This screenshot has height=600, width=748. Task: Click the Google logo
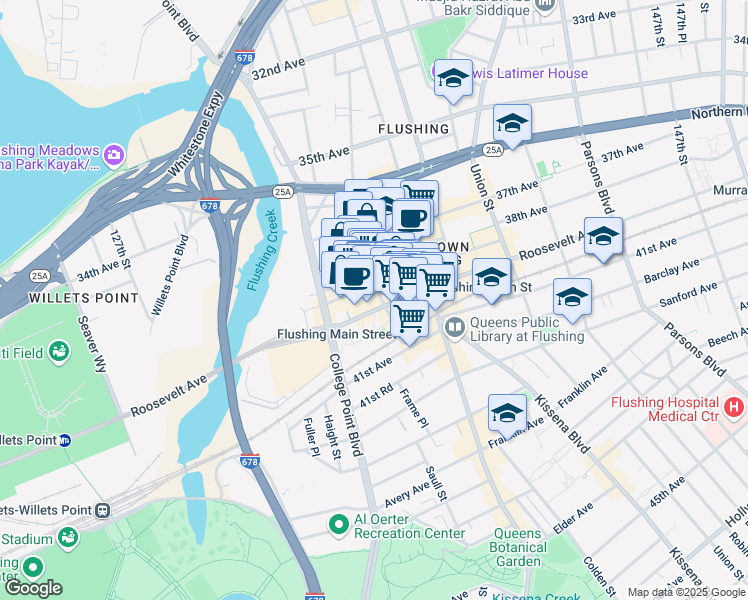(33, 589)
